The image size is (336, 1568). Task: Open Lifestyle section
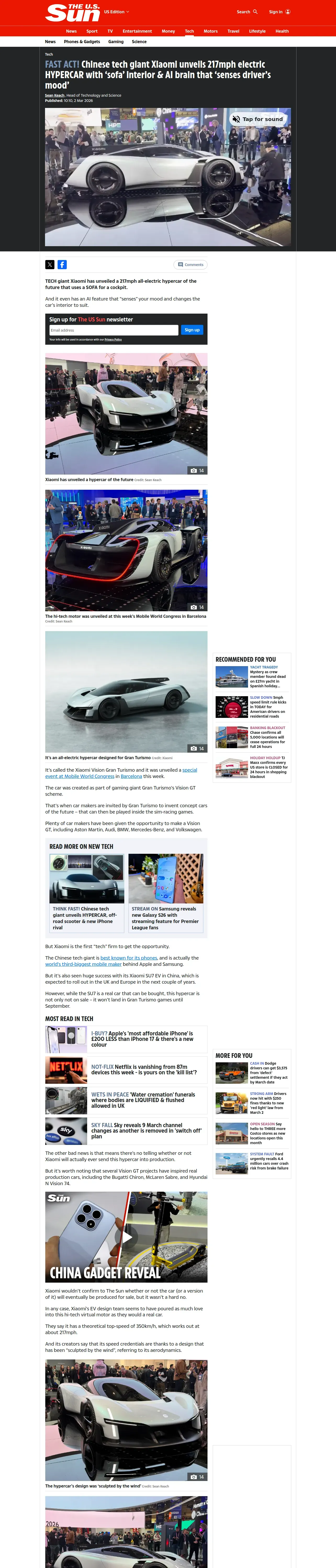point(257,31)
